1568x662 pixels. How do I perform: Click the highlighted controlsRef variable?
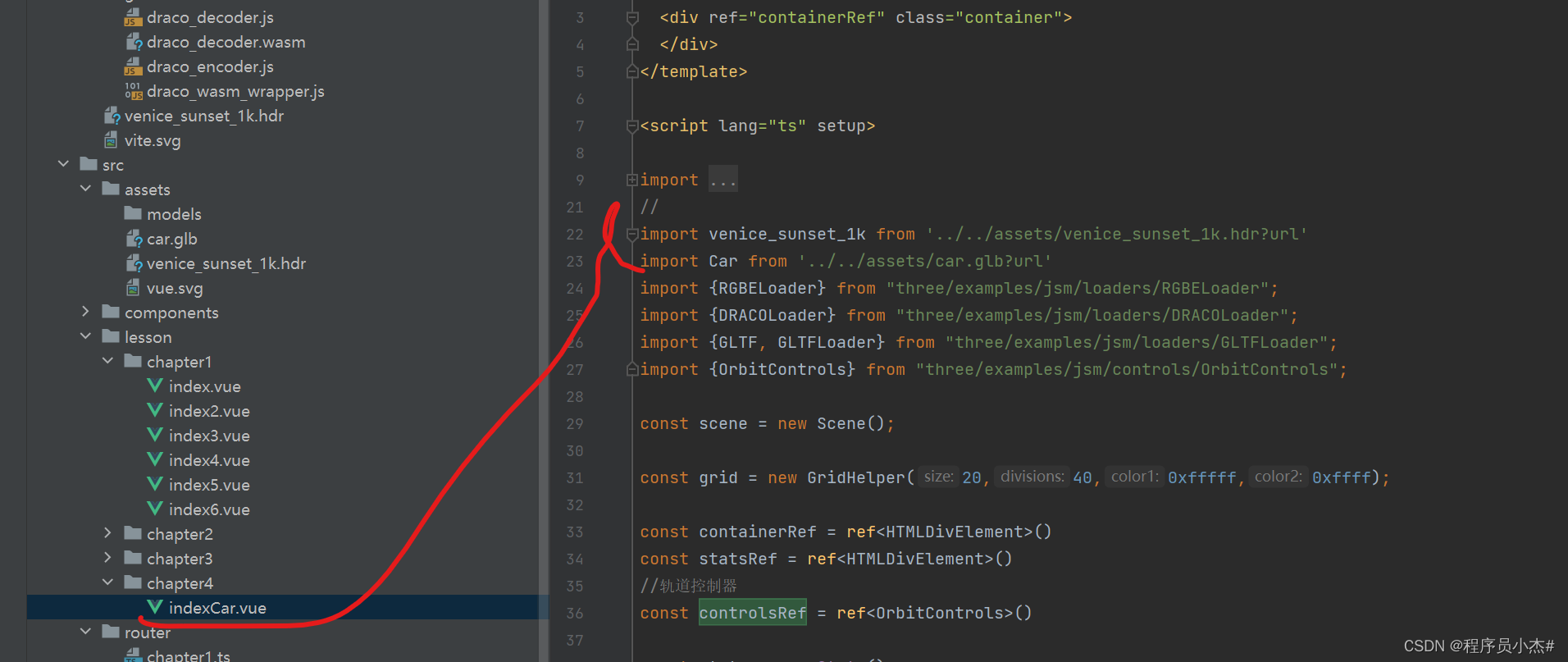coord(753,613)
